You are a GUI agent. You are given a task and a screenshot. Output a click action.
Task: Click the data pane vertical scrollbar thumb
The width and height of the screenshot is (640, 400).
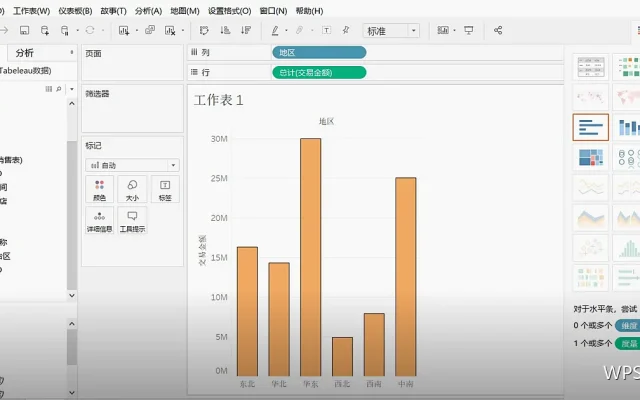click(72, 215)
